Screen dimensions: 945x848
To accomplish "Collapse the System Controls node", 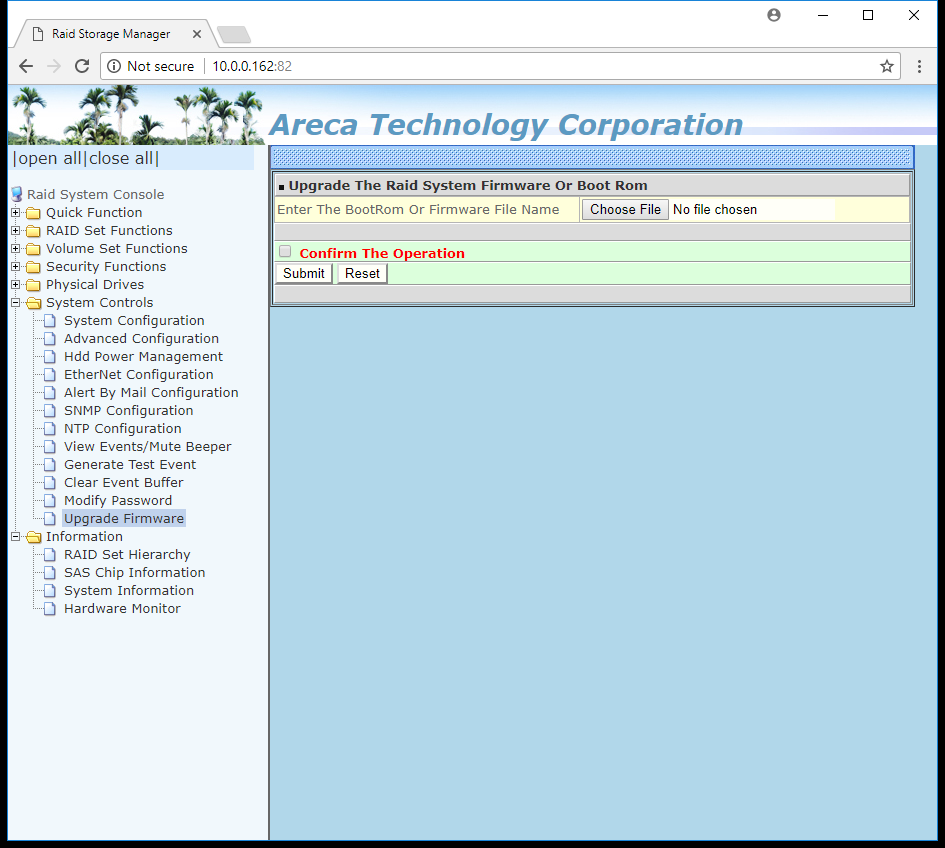I will 16,303.
